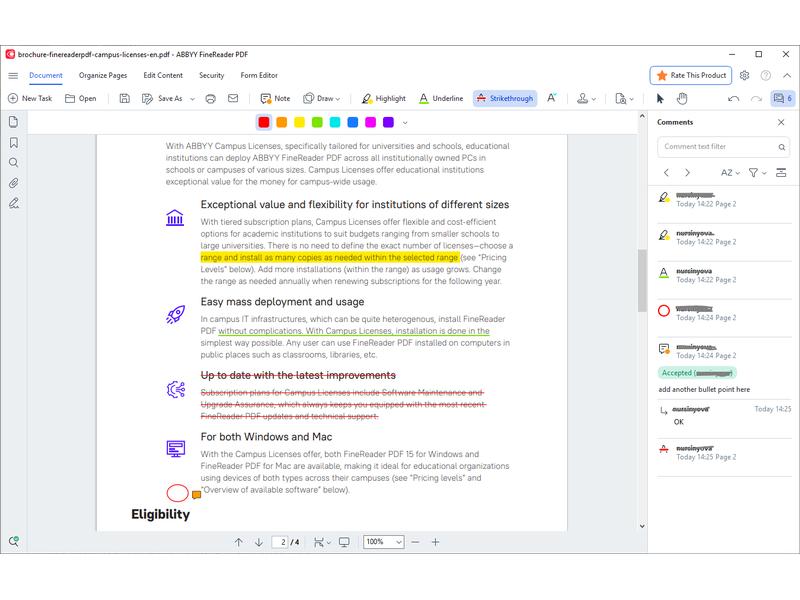
Task: Click the Accepted status tag
Action: 697,373
